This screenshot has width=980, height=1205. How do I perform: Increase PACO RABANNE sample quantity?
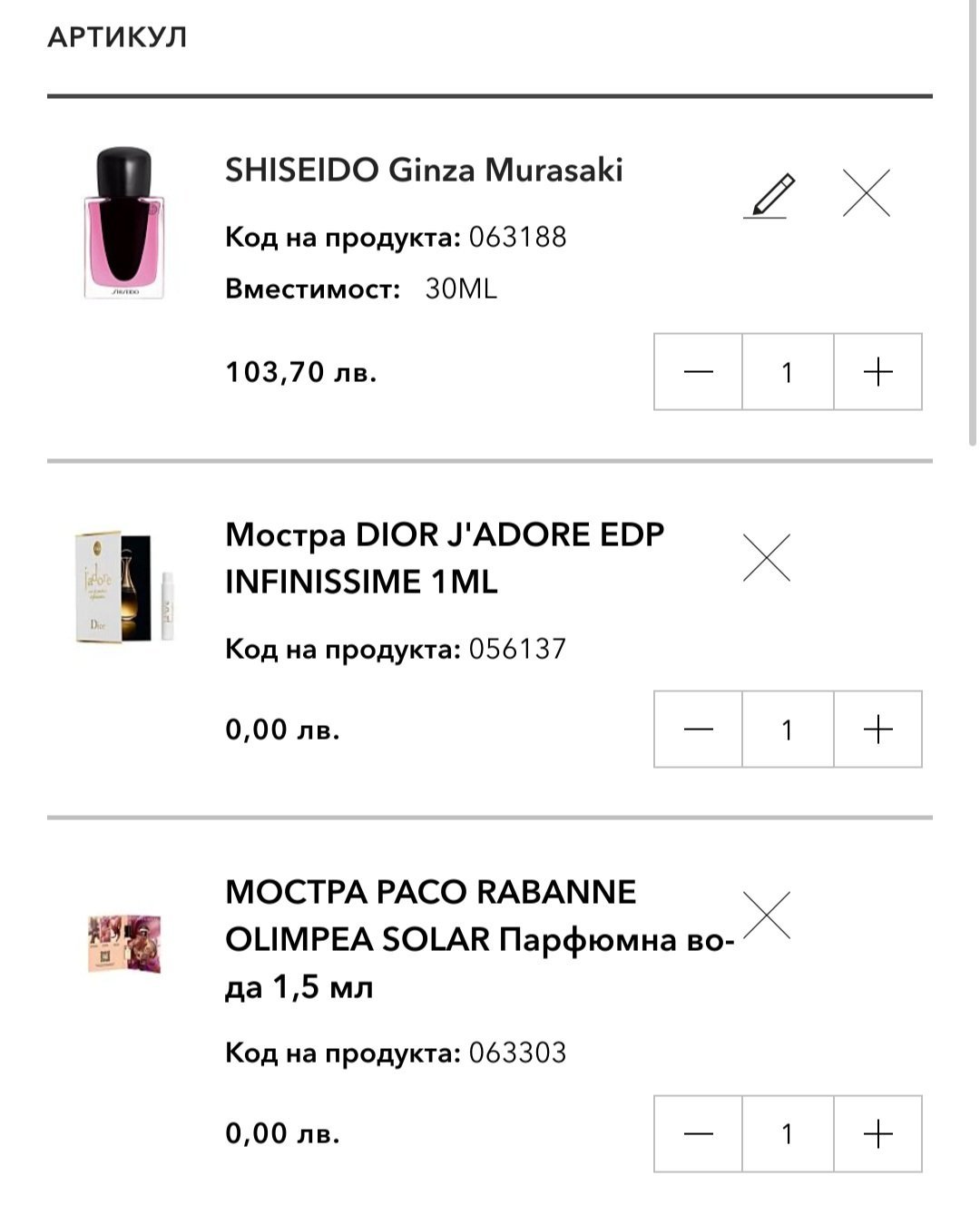click(877, 1133)
